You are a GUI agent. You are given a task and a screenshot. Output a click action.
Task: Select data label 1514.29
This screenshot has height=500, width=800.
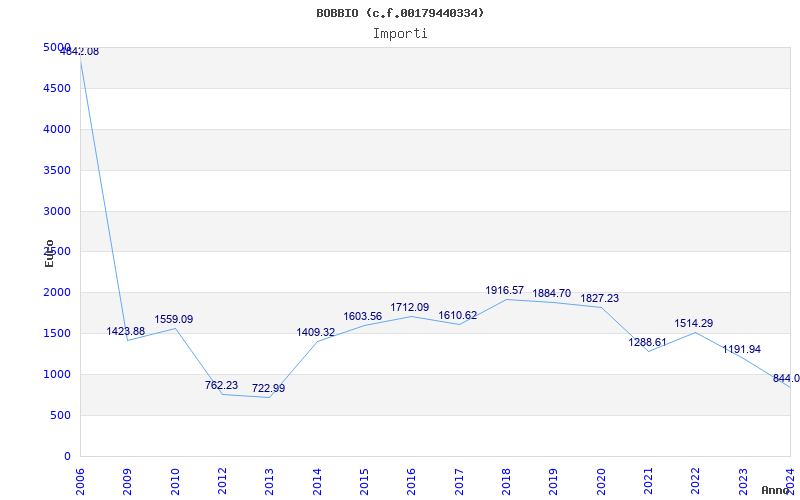[x=694, y=323]
